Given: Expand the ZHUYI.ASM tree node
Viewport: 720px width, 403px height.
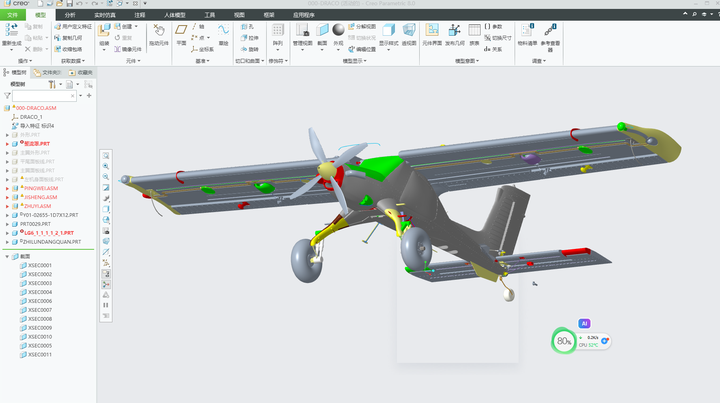Looking at the screenshot, I should (7, 206).
